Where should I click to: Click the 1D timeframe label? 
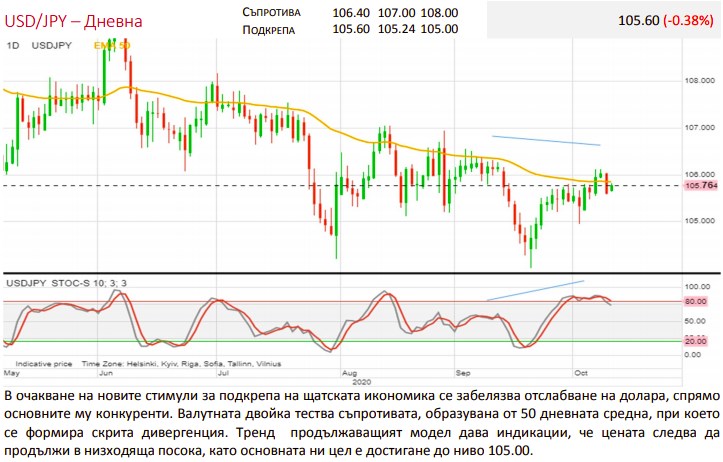[x=13, y=46]
